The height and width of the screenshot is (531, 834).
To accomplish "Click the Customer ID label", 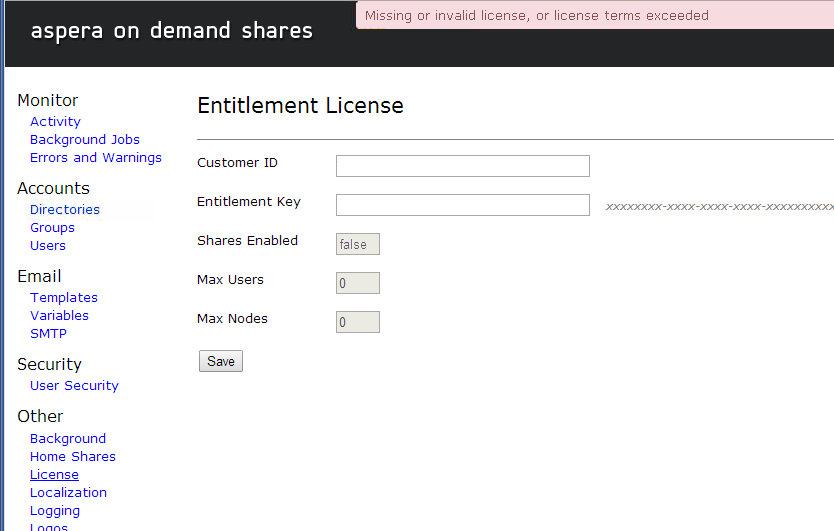I will (x=237, y=163).
